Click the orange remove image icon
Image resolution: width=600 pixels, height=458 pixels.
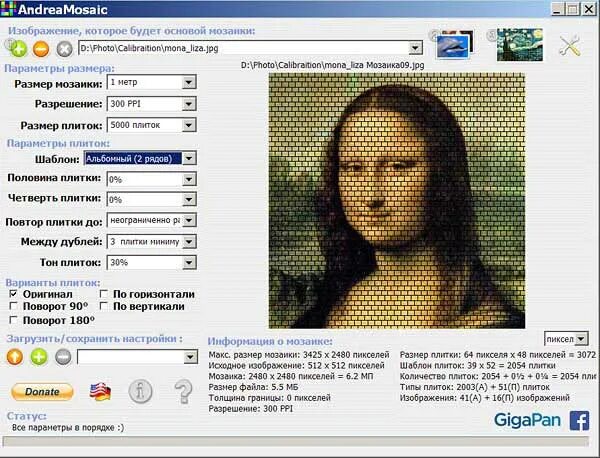[x=41, y=49]
